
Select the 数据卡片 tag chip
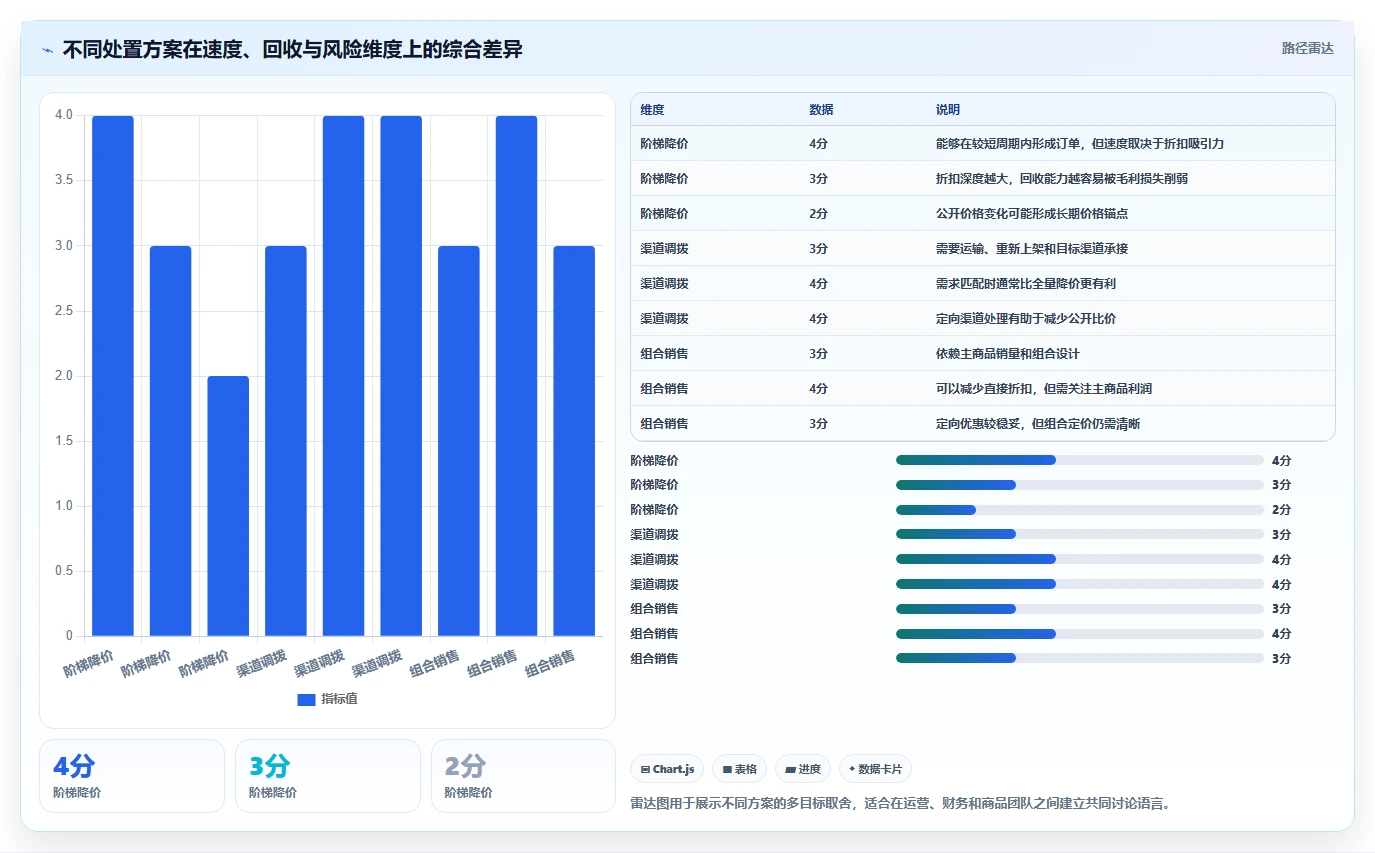(x=875, y=769)
